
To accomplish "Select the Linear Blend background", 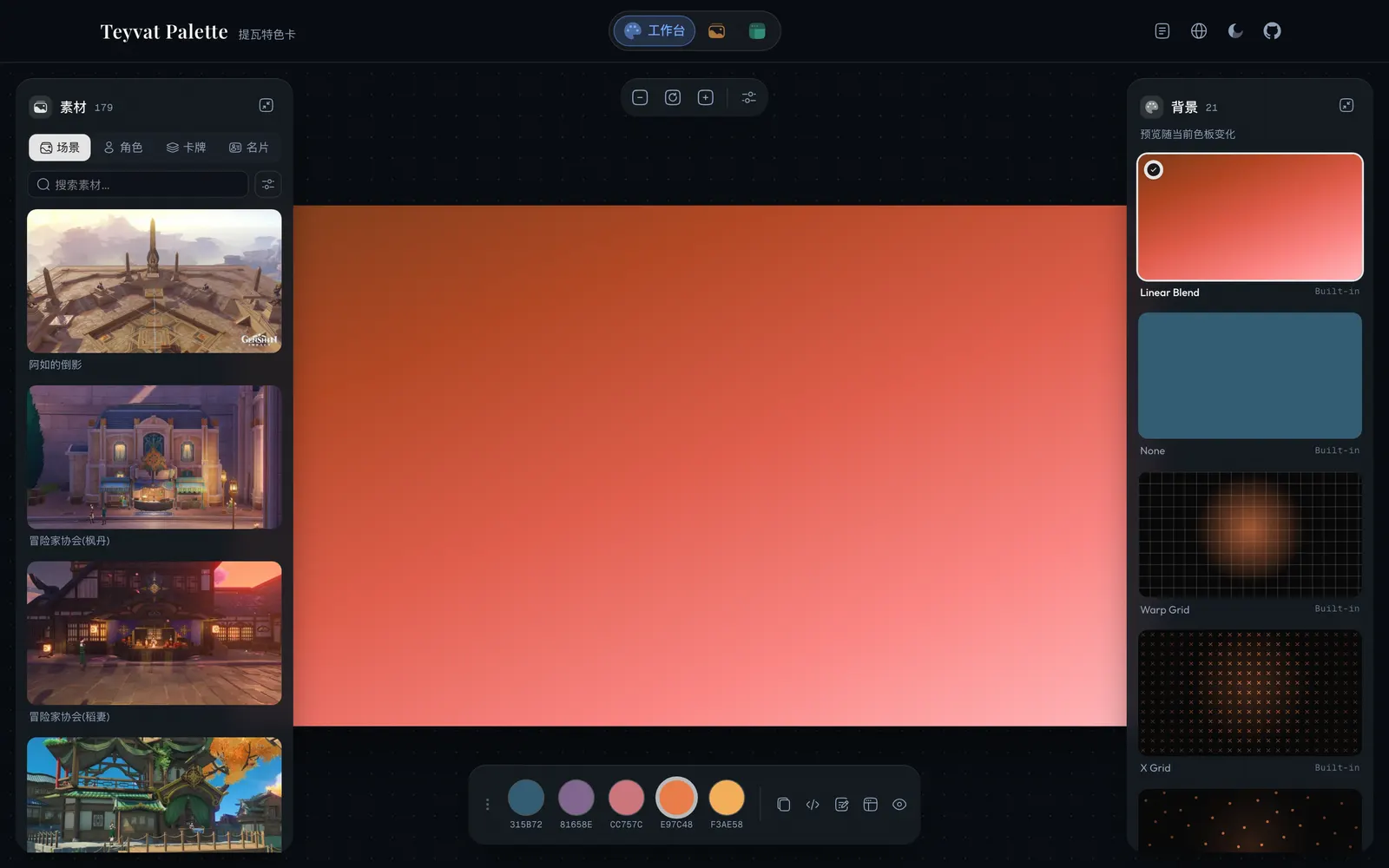I will click(x=1250, y=217).
